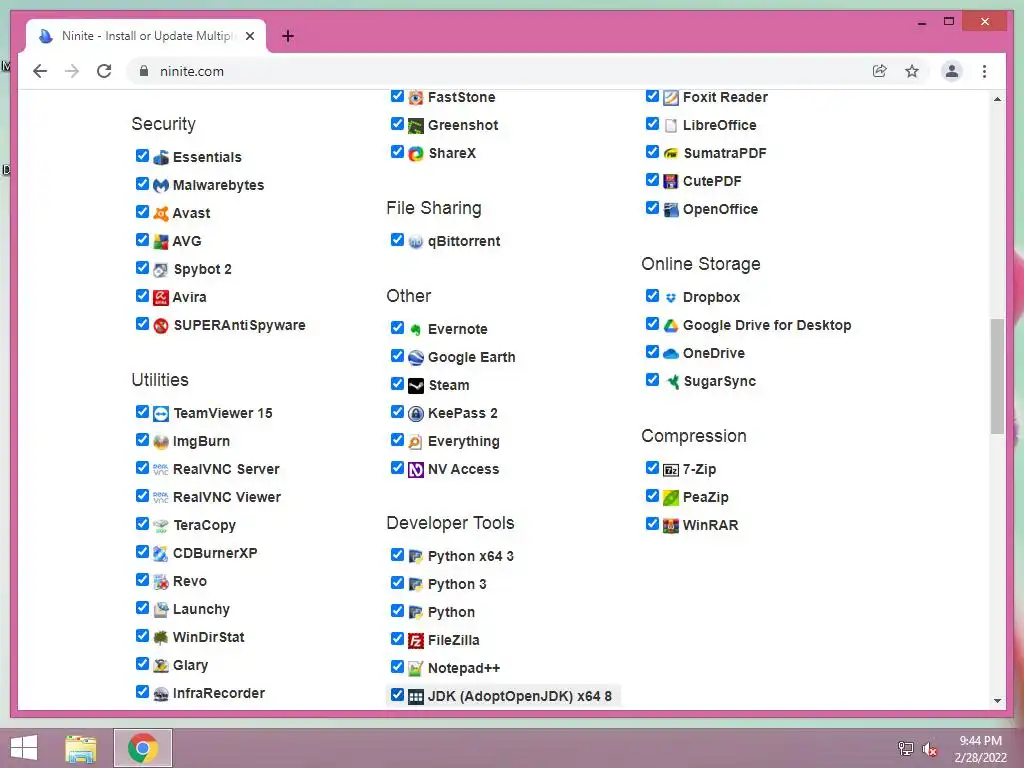Uncheck the JDK (AdoptOpenJDK) x64 8 checkbox
The height and width of the screenshot is (768, 1024).
pyautogui.click(x=397, y=695)
